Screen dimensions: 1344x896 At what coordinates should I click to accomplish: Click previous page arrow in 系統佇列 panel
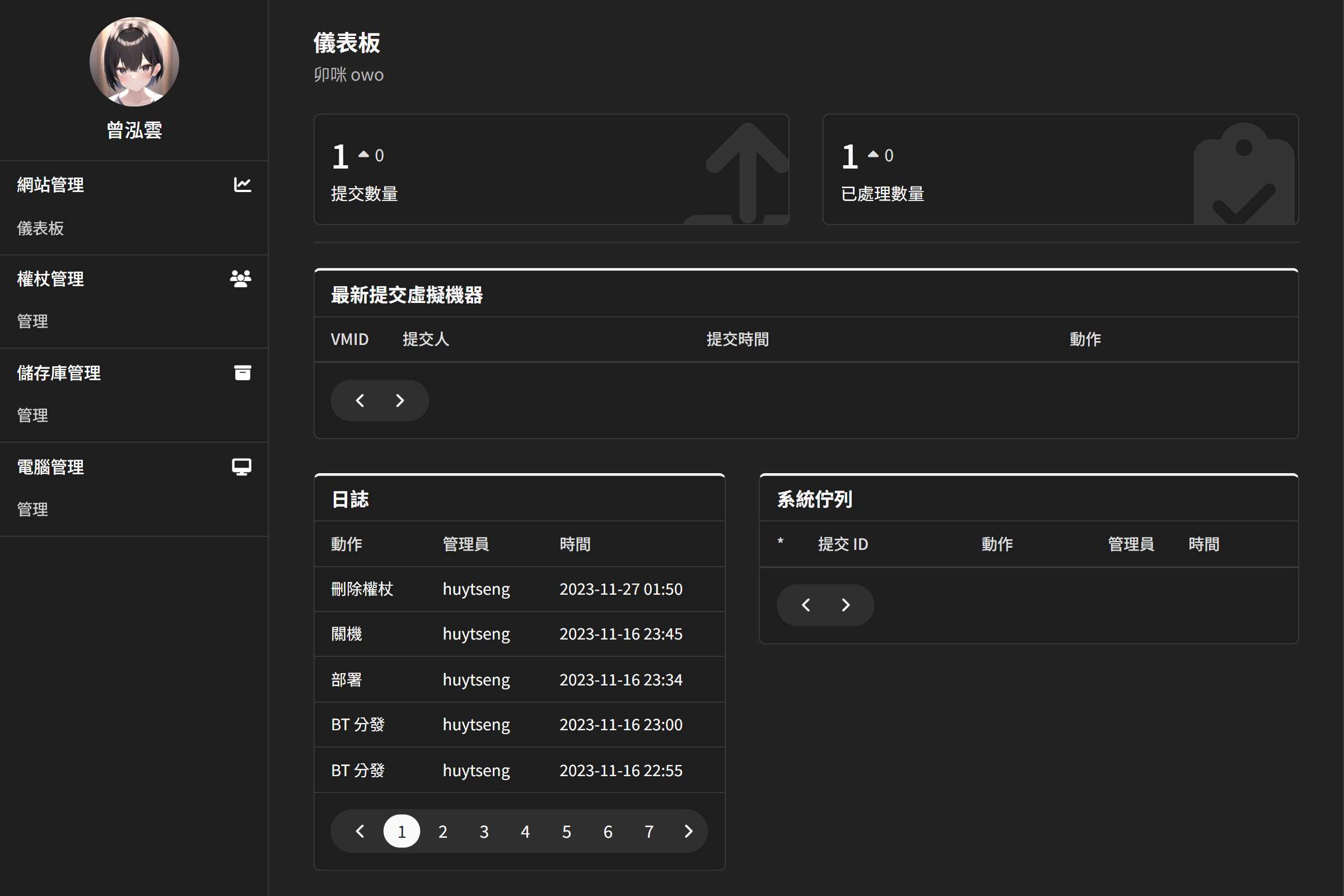tap(806, 605)
